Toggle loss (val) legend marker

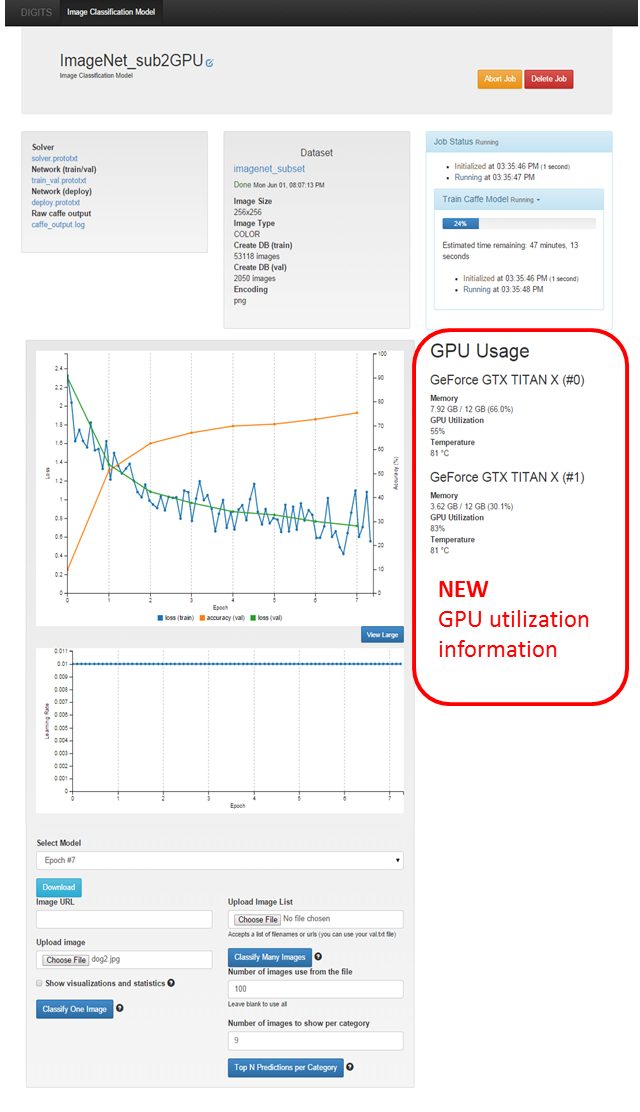tap(253, 618)
